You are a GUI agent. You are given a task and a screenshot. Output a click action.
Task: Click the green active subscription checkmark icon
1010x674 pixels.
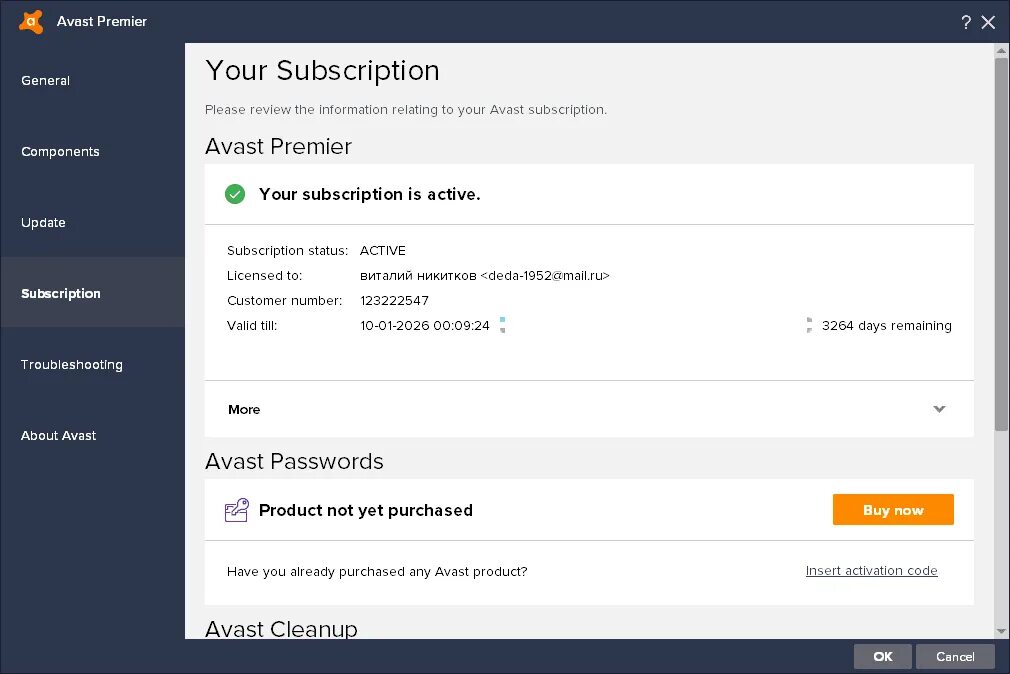click(x=235, y=194)
